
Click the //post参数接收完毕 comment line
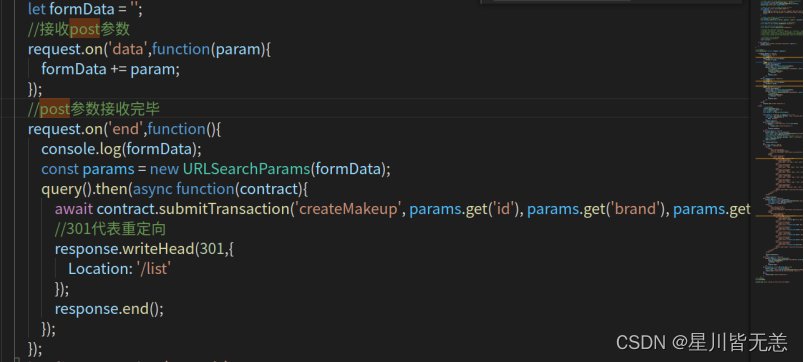click(94, 109)
